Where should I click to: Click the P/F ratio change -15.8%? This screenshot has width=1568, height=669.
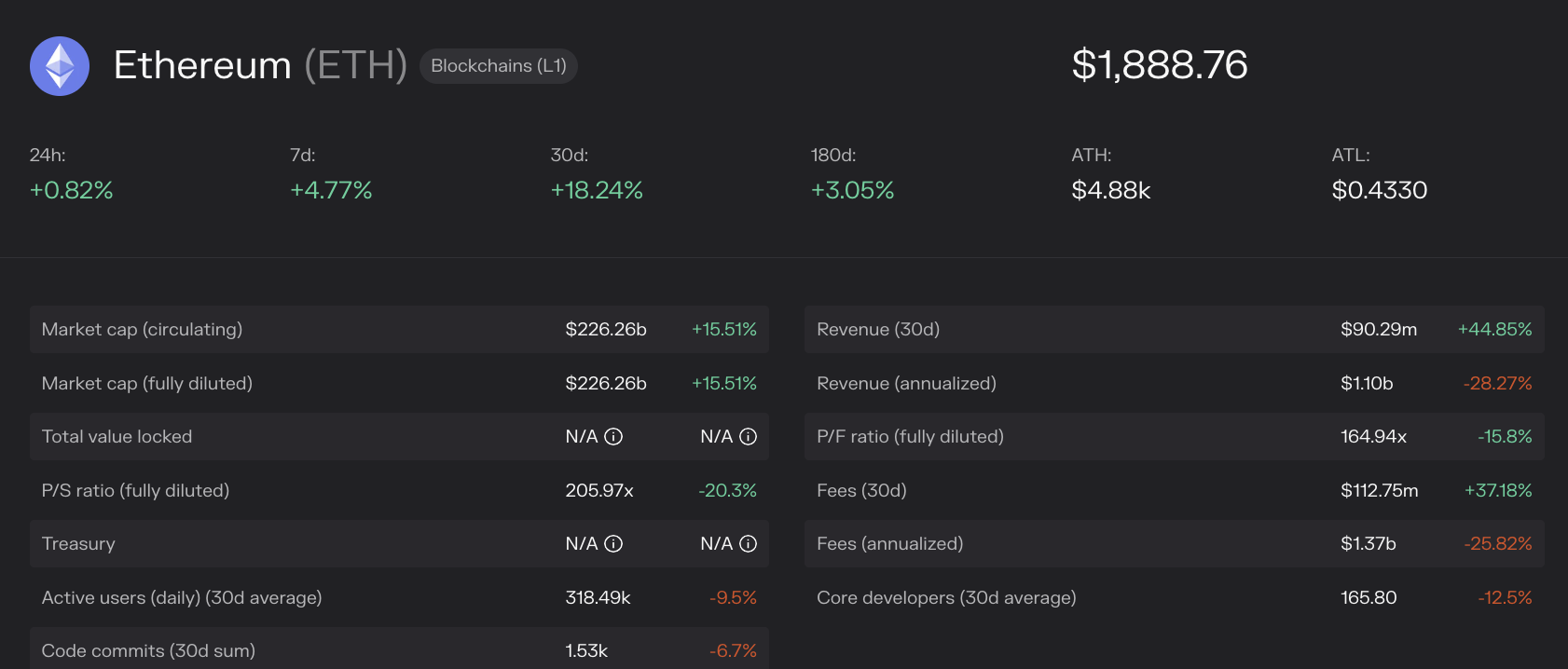(1506, 437)
